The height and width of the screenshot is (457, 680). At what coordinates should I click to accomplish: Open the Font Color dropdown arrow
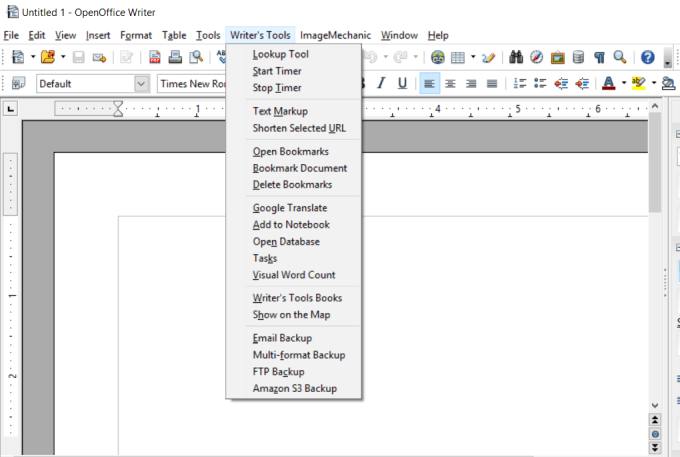624,83
